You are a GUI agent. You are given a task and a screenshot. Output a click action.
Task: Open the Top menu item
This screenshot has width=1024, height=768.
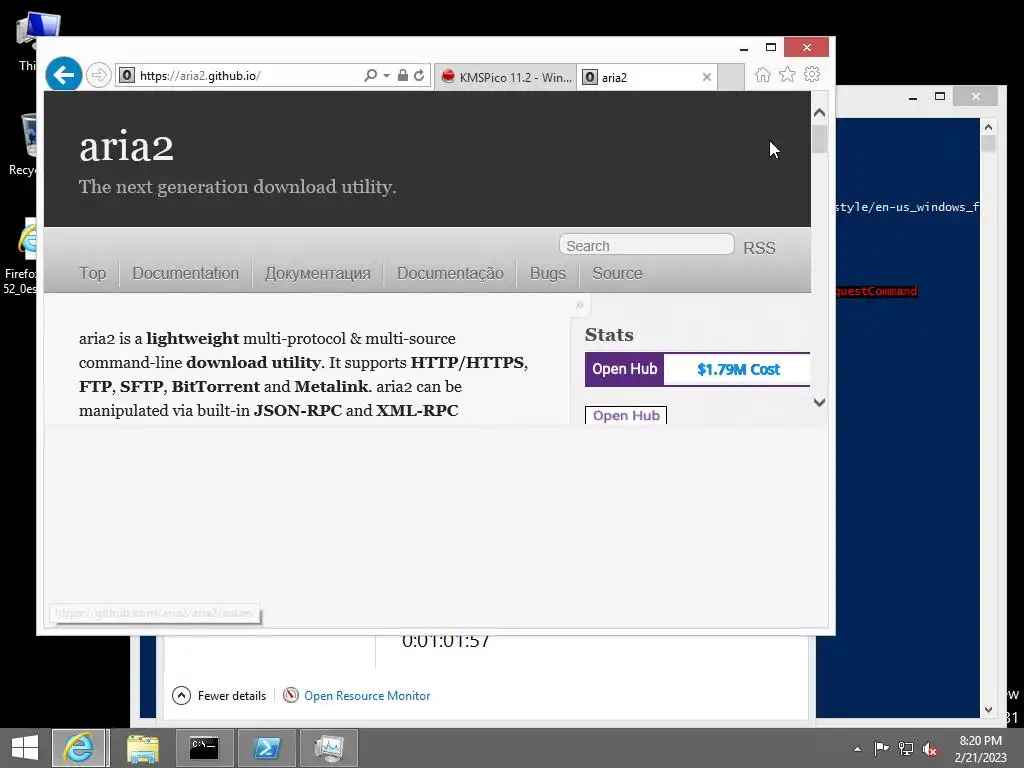(92, 273)
